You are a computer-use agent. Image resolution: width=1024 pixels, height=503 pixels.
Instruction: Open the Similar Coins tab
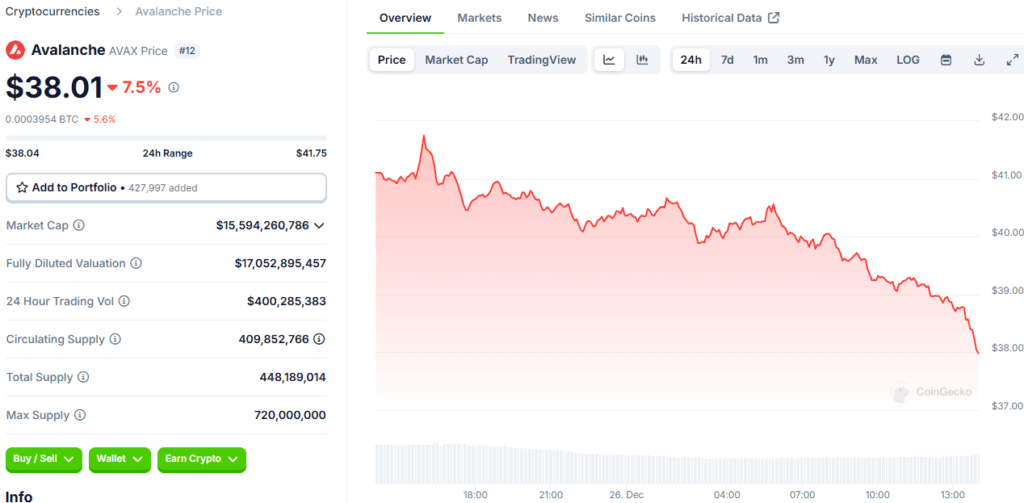click(x=620, y=18)
